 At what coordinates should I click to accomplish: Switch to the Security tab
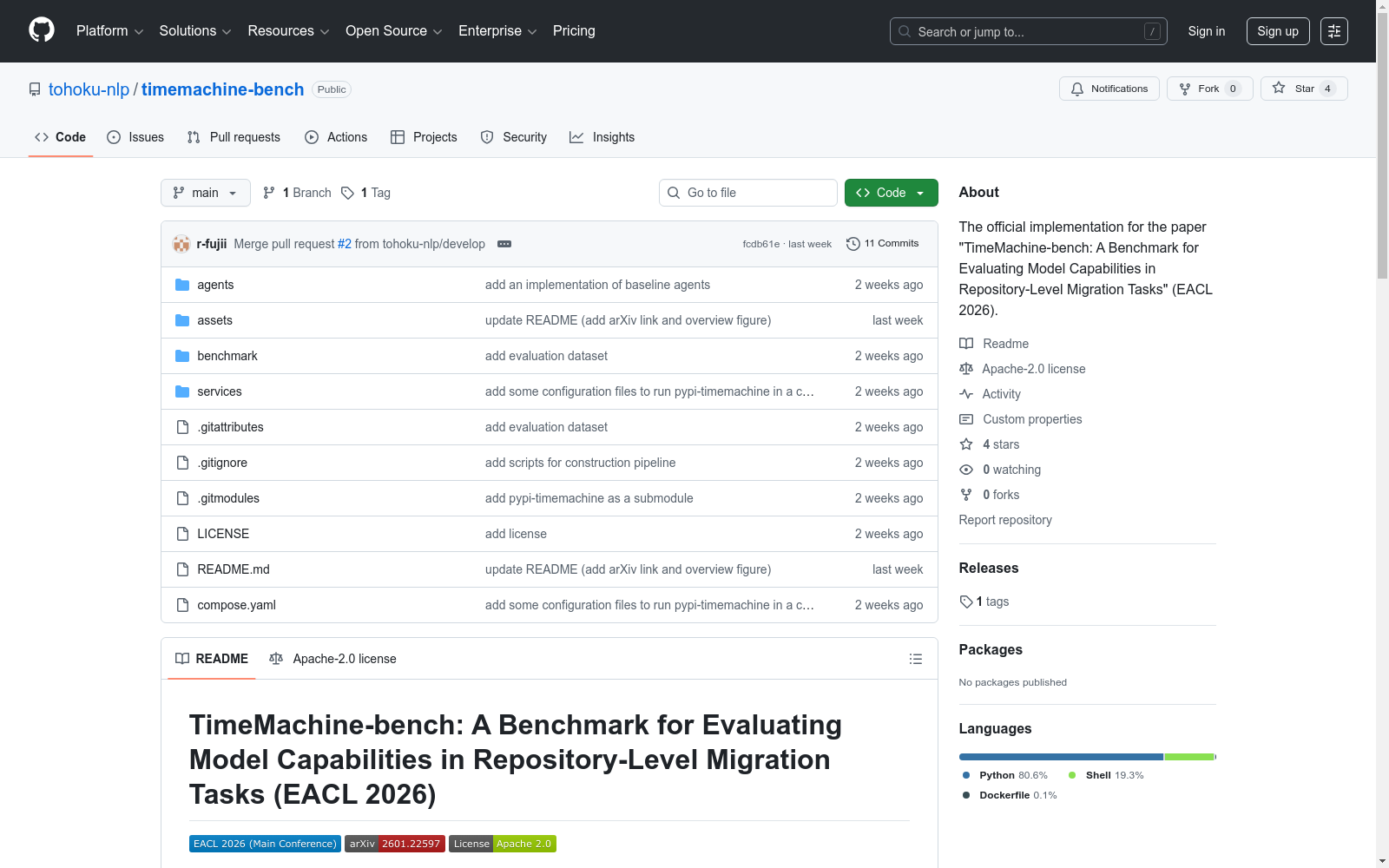[x=514, y=137]
